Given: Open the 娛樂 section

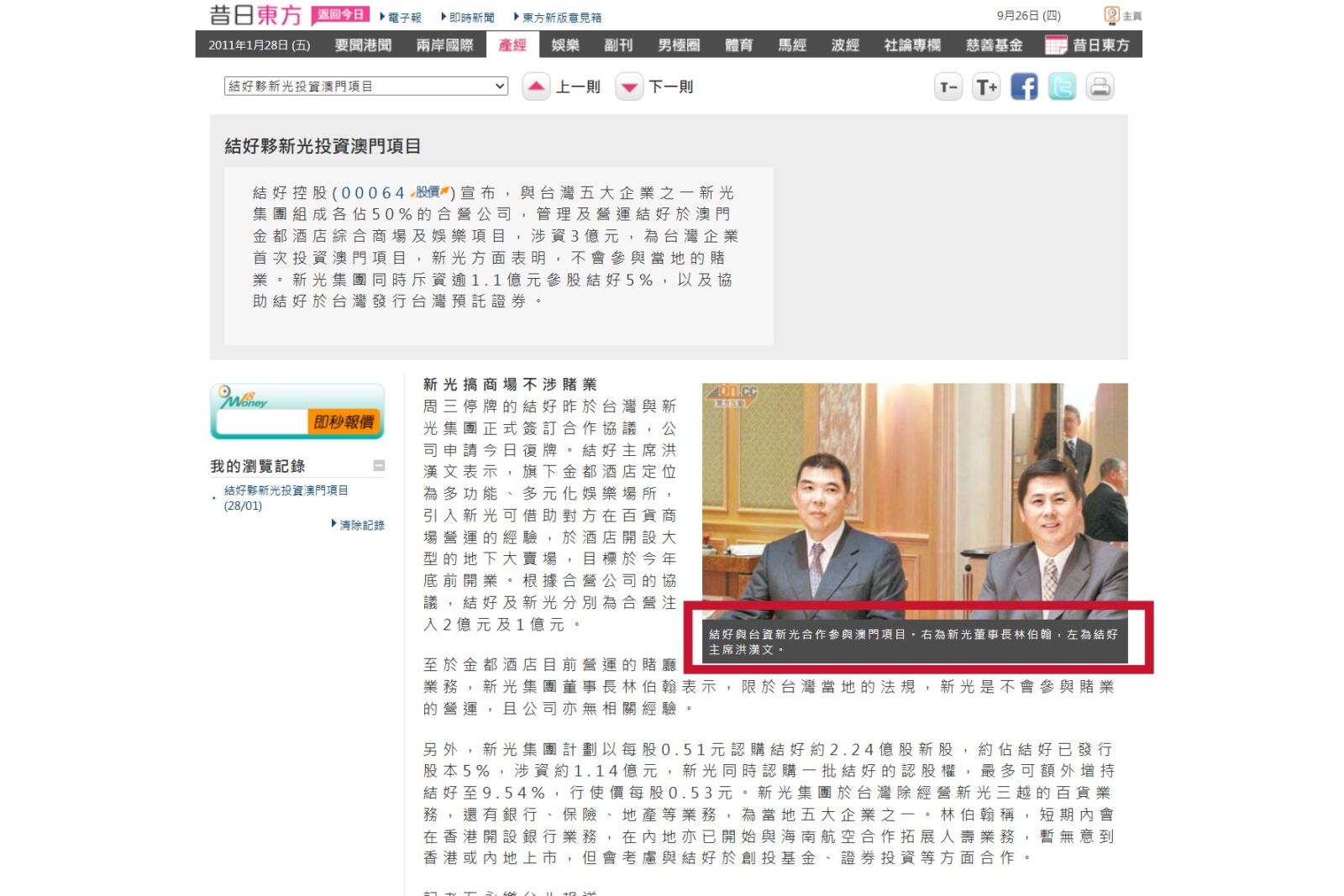Looking at the screenshot, I should [x=565, y=45].
